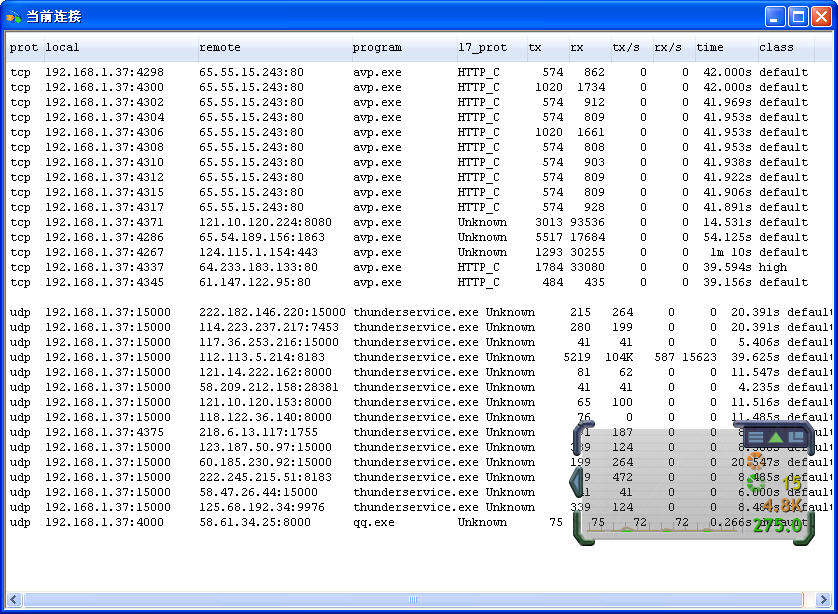838x614 pixels.
Task: Click the horizontal scrollbar thumb
Action: click(413, 599)
